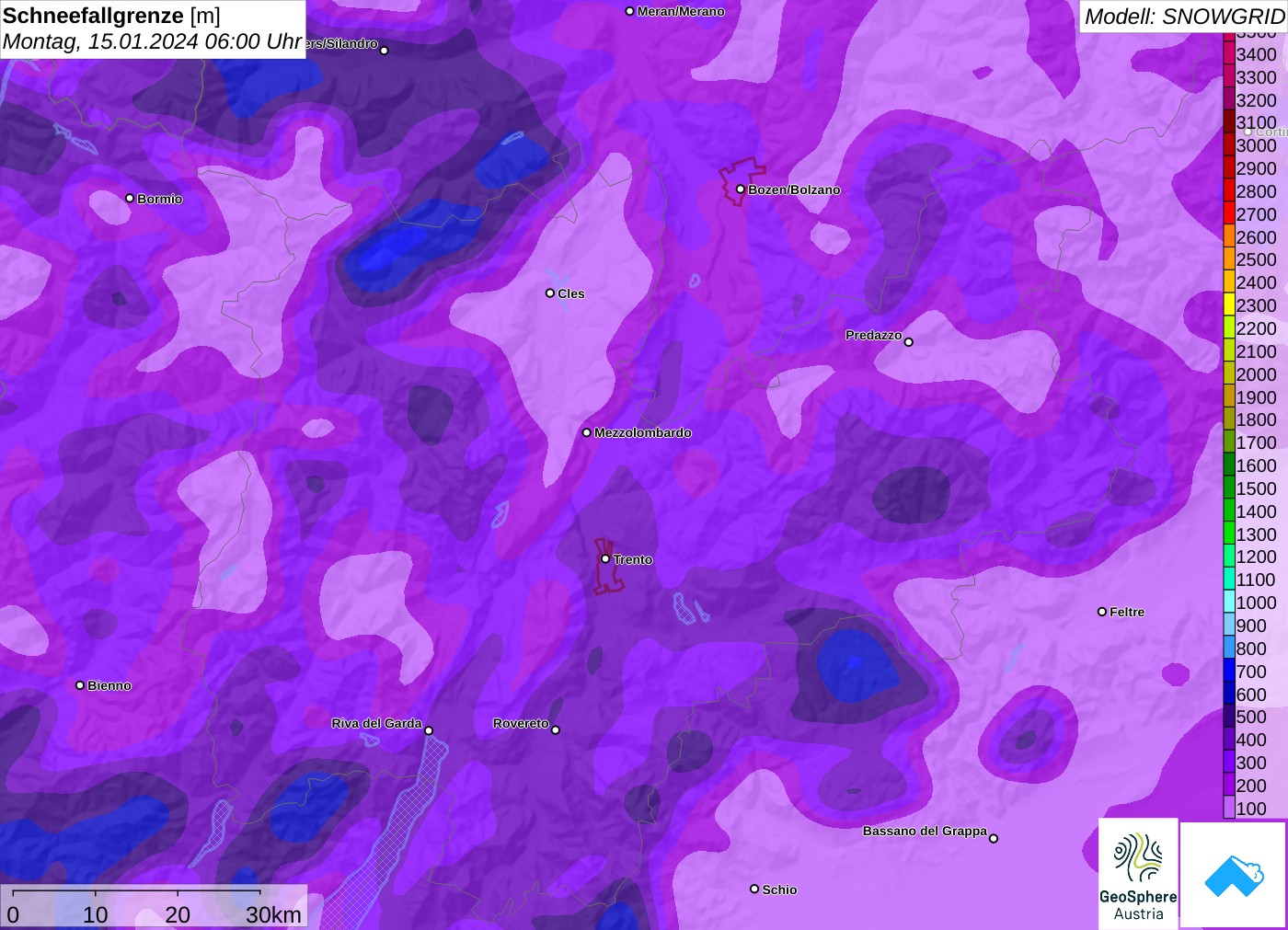This screenshot has width=1288, height=930.
Task: Click the Schneefallgrenze [m] title
Action: pyautogui.click(x=111, y=16)
